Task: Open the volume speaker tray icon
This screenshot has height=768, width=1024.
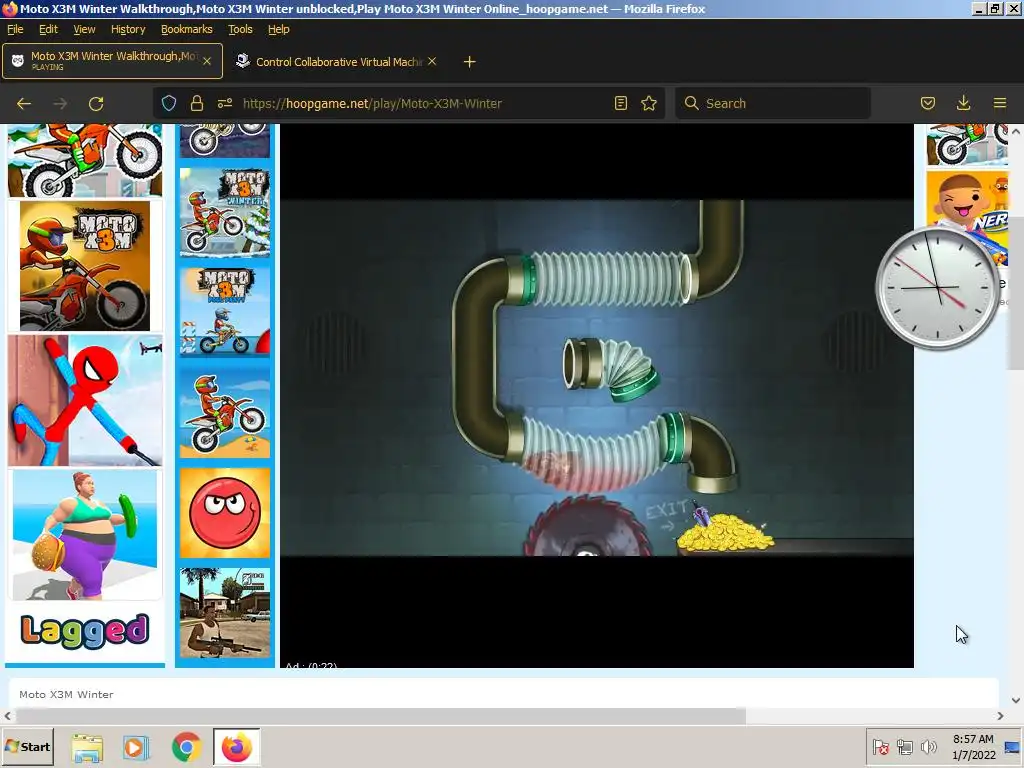Action: 928,747
